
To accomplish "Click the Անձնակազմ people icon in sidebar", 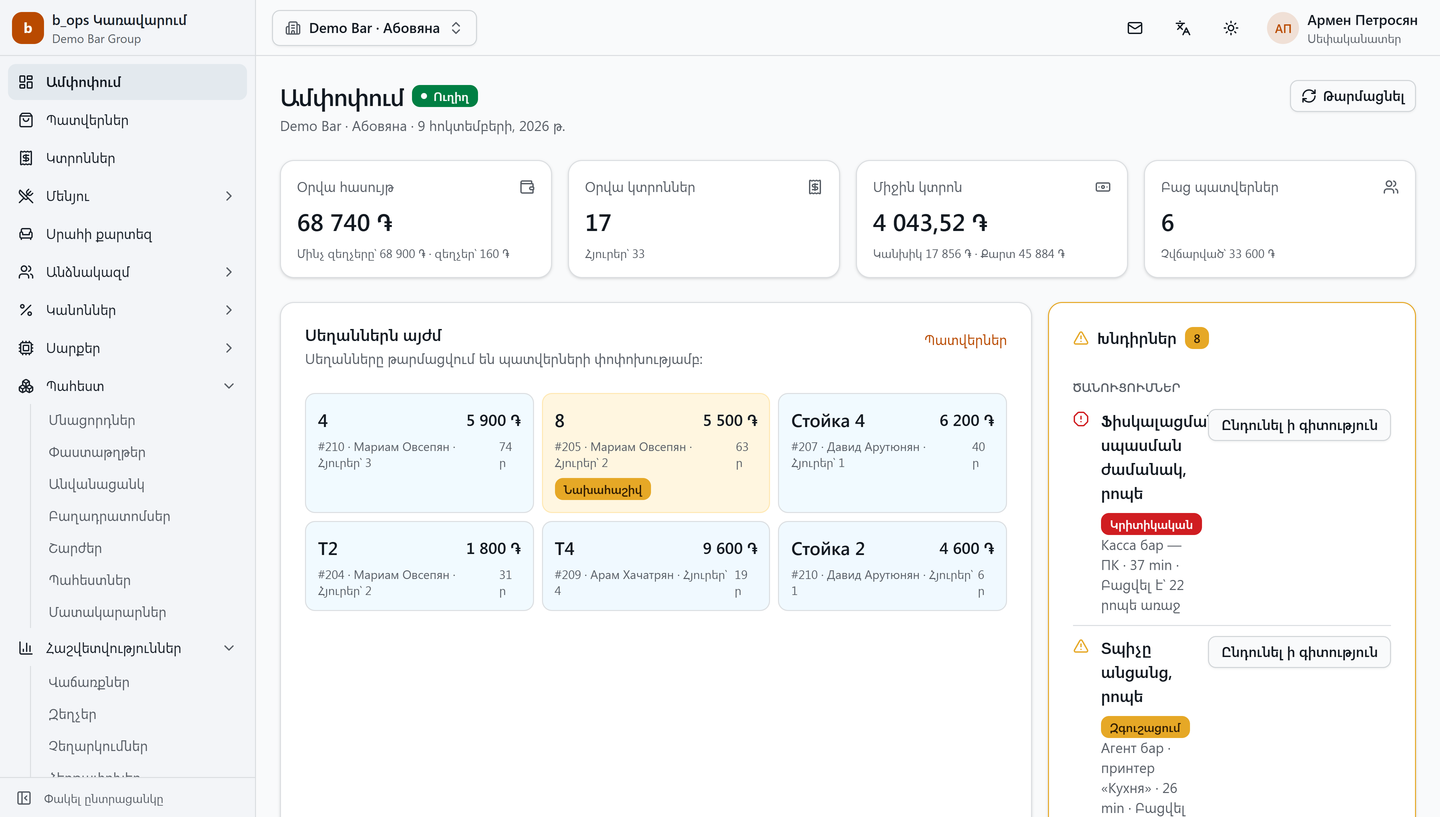I will (x=26, y=272).
